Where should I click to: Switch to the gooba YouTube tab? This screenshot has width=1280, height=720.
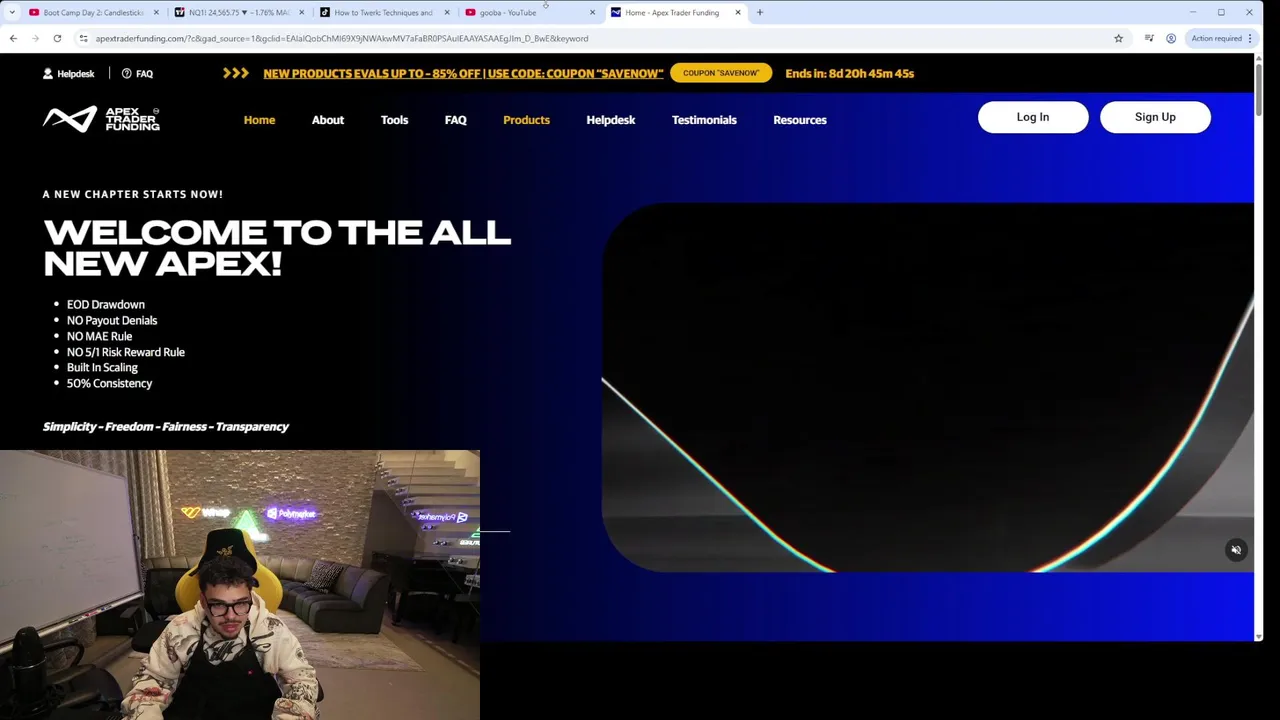coord(528,12)
